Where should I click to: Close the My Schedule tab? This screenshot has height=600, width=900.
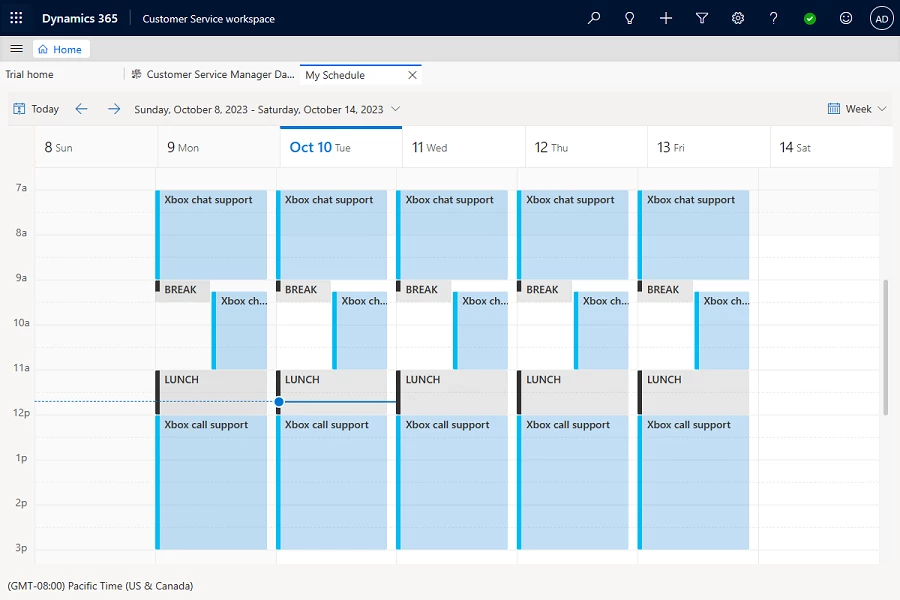click(x=411, y=74)
